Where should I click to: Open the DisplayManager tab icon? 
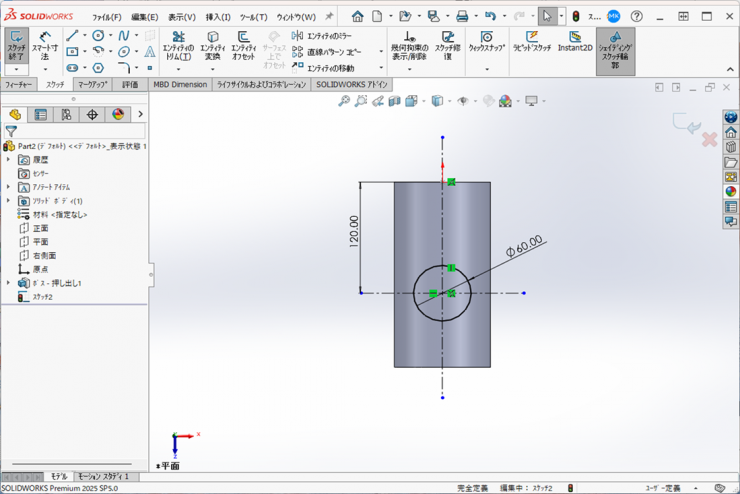coord(118,115)
